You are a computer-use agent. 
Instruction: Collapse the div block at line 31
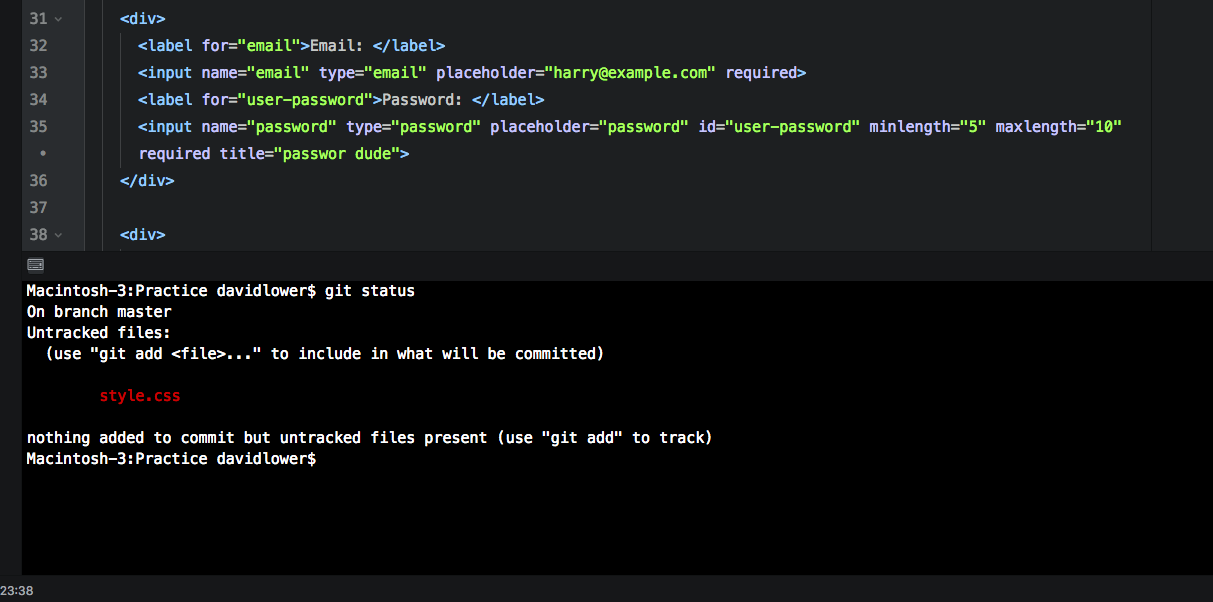pyautogui.click(x=58, y=19)
